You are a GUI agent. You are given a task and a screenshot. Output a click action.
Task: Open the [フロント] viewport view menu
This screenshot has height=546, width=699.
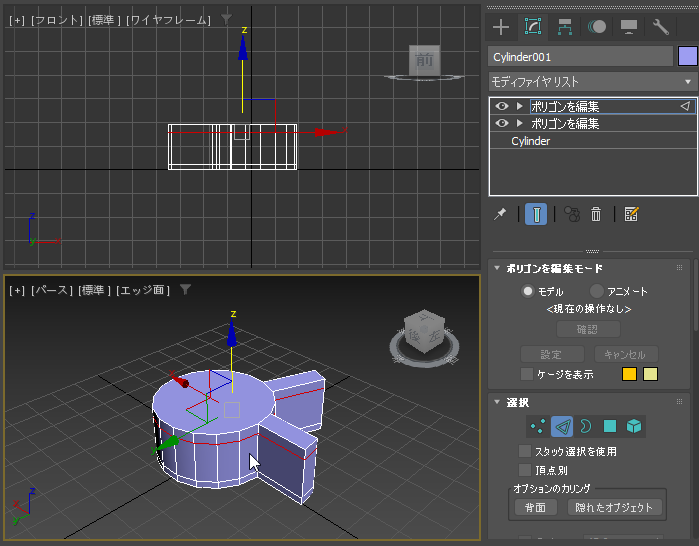[x=57, y=21]
